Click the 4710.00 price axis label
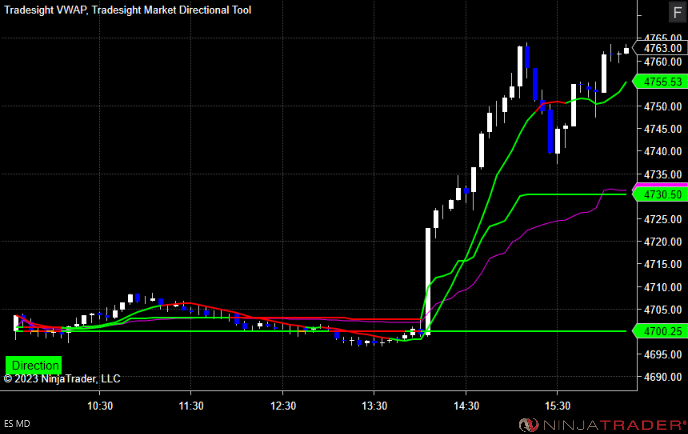Viewport: 688px width, 434px height. click(x=663, y=287)
